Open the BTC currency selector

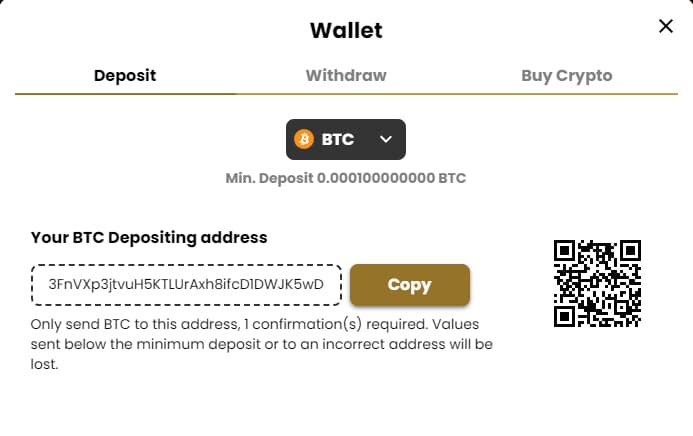pyautogui.click(x=346, y=140)
